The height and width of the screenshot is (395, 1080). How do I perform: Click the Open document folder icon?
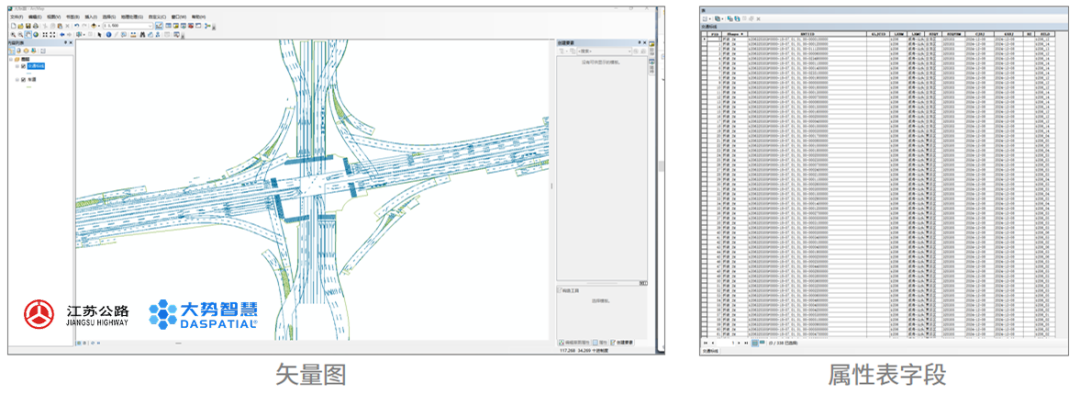point(21,26)
